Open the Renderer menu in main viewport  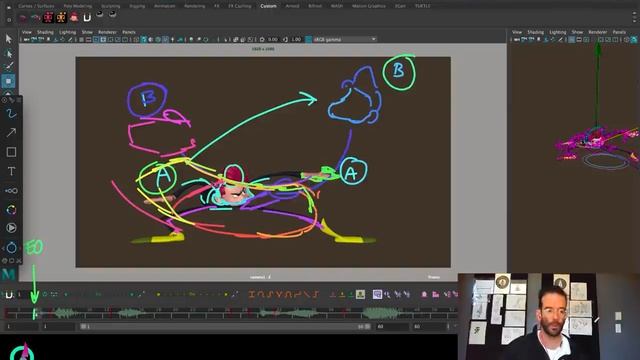[x=107, y=32]
